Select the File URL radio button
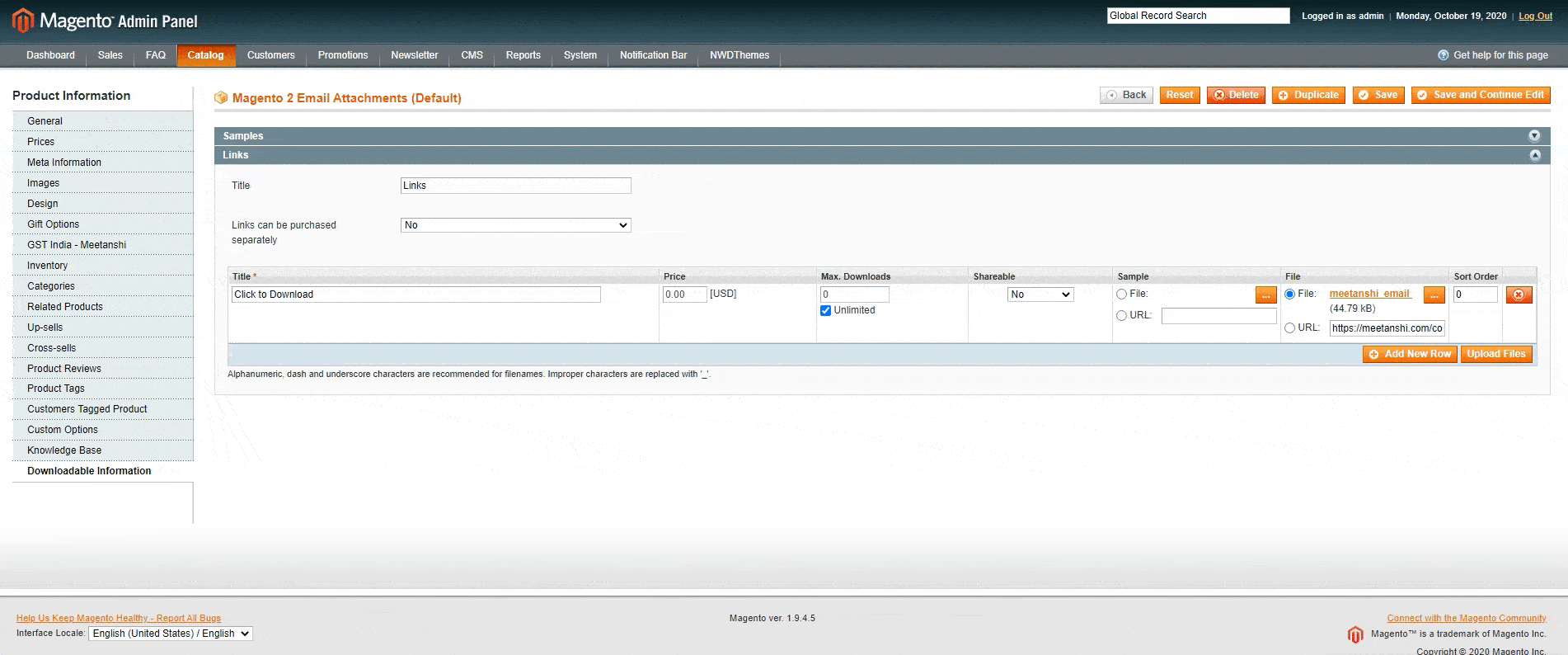 click(1289, 327)
